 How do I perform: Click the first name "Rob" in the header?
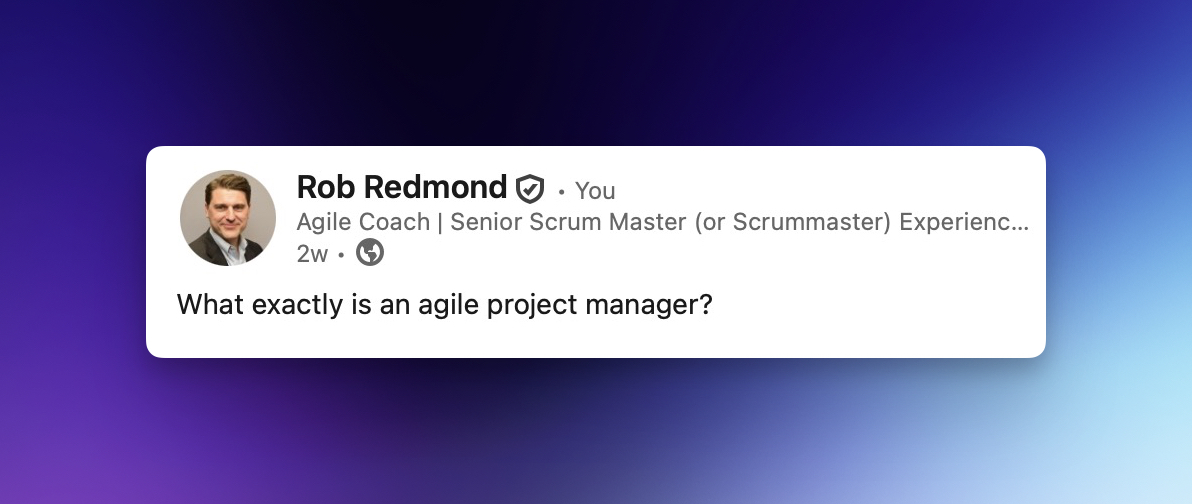[x=326, y=188]
